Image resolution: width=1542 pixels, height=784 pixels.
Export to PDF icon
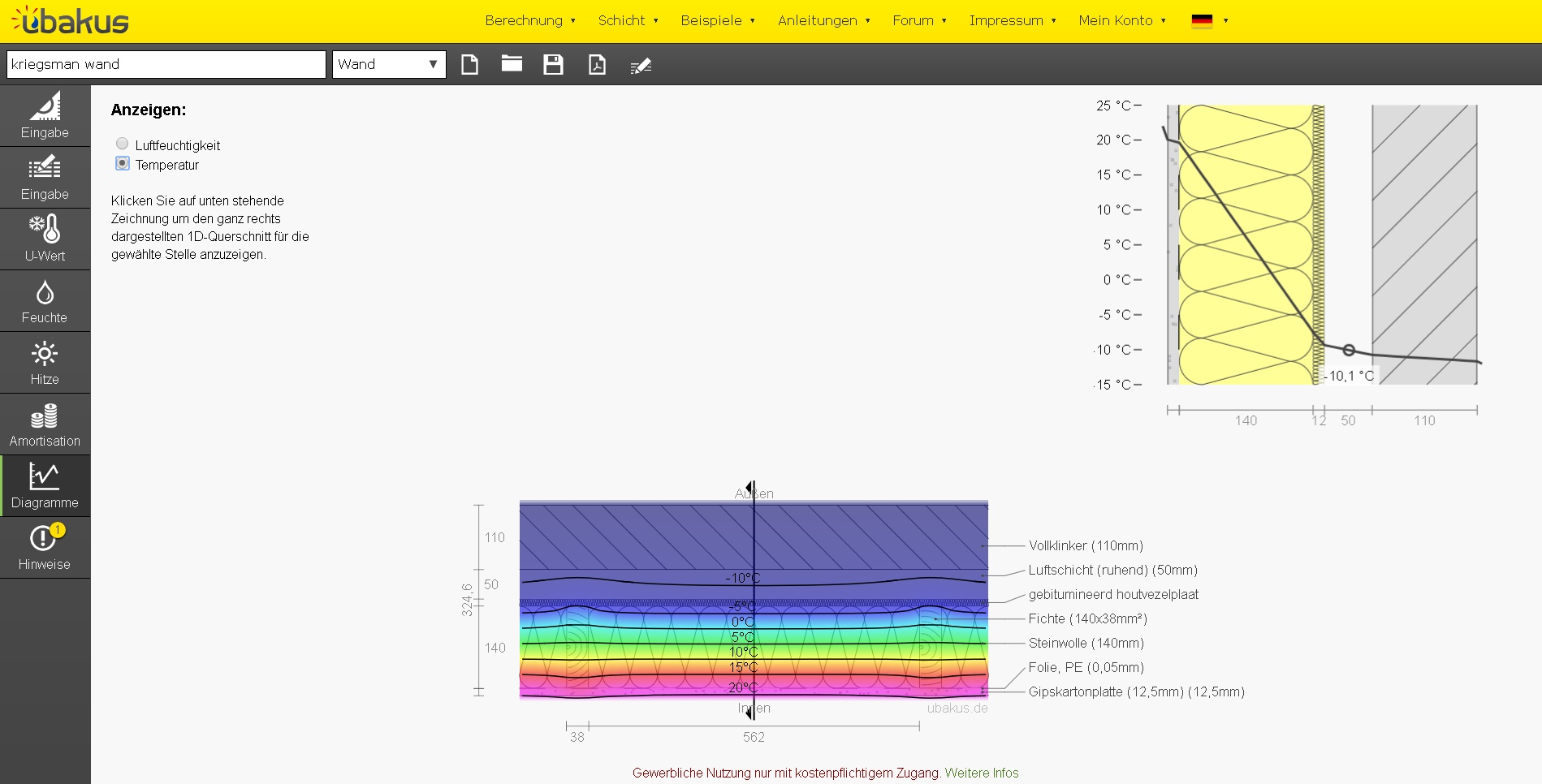pos(597,64)
